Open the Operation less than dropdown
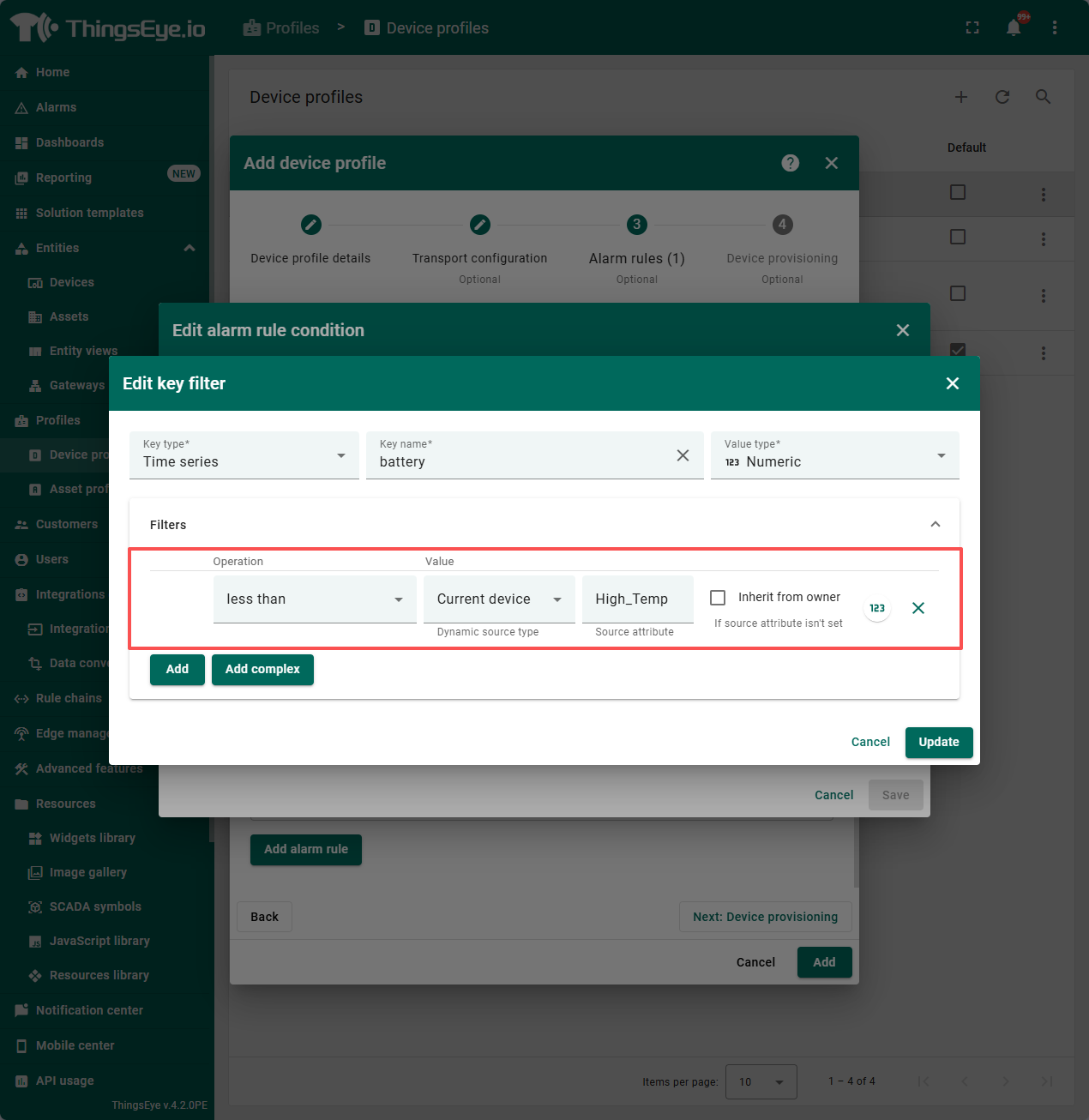This screenshot has width=1089, height=1120. coord(315,599)
